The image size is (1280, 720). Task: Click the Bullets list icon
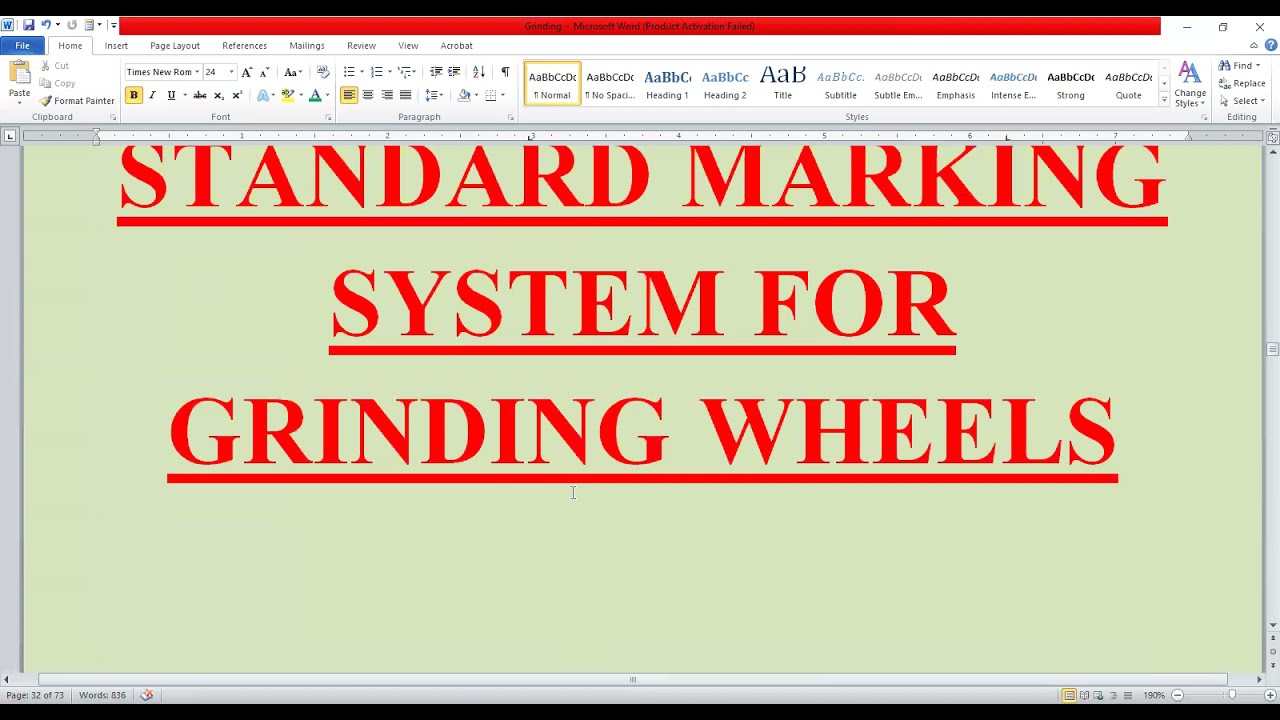[349, 72]
